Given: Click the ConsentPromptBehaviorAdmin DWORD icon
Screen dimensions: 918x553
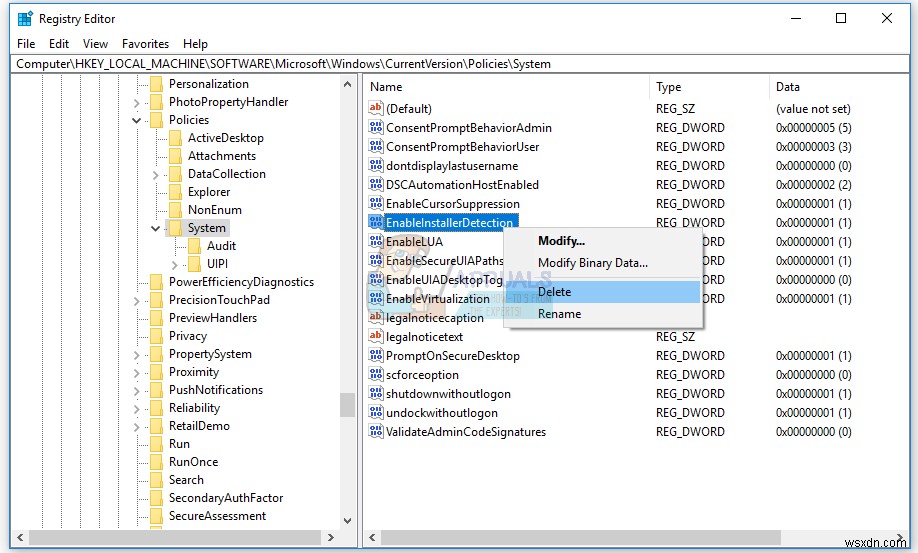Looking at the screenshot, I should pos(375,128).
